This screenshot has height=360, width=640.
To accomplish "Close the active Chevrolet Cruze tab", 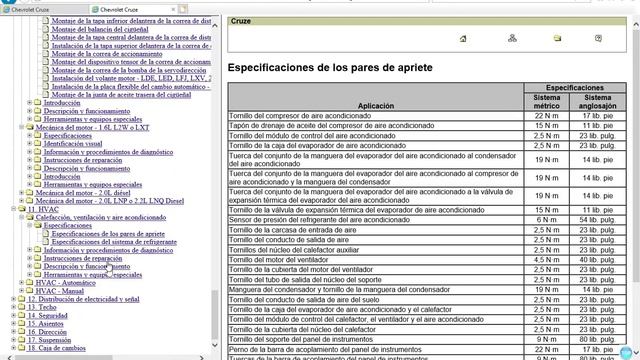I will pos(173,9).
